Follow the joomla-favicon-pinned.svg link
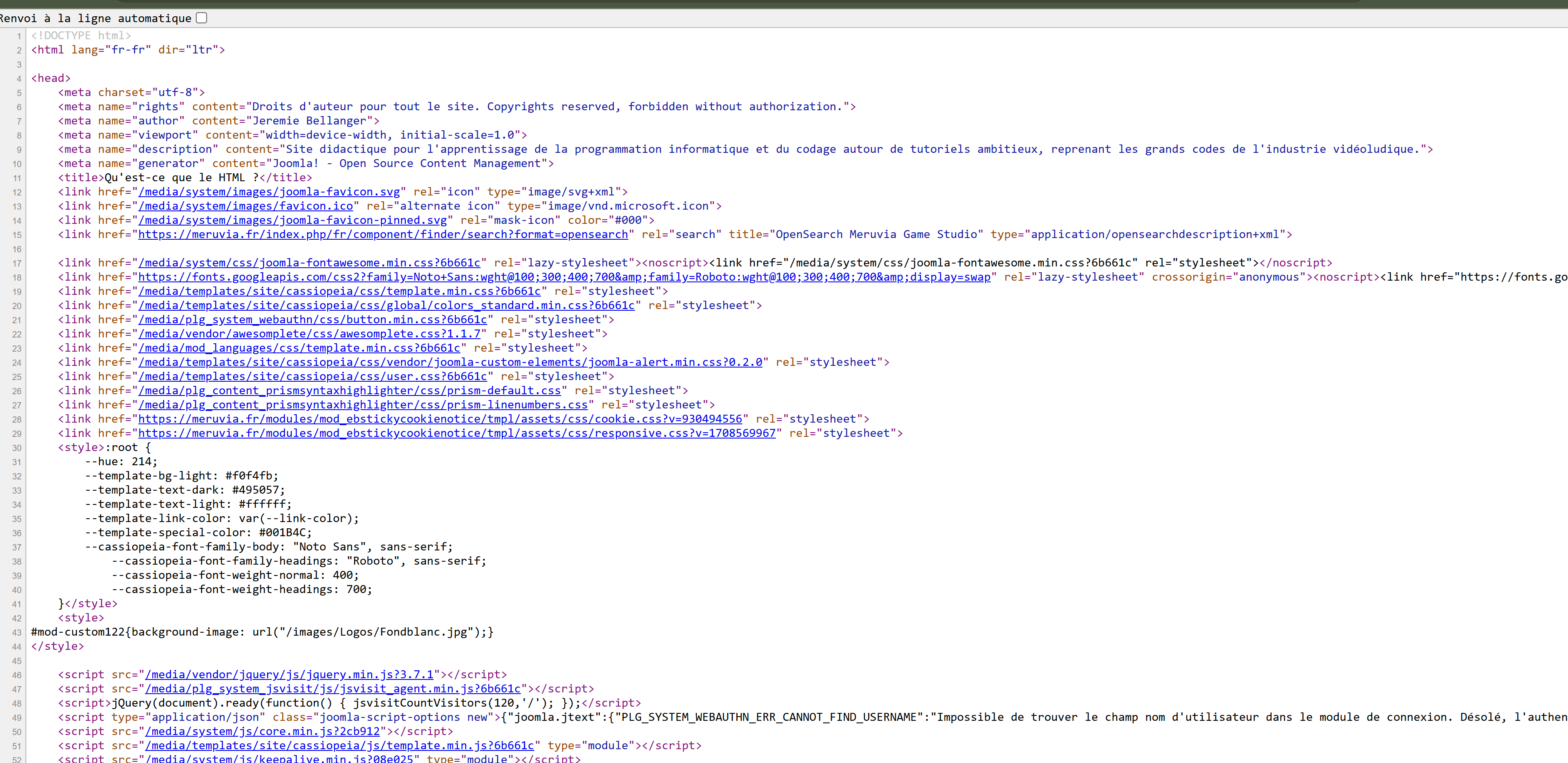The height and width of the screenshot is (763, 1568). [x=292, y=221]
